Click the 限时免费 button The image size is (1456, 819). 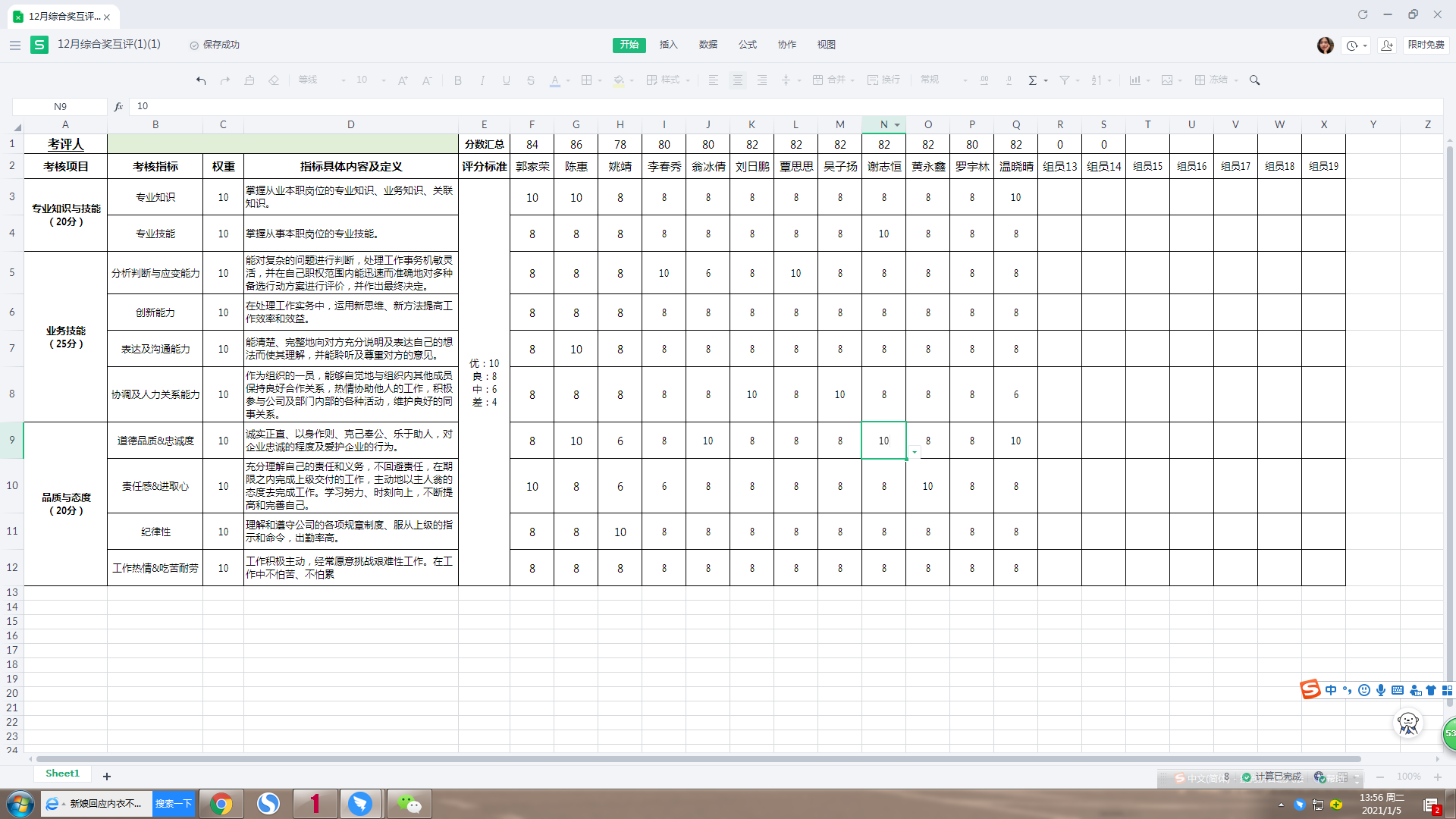(x=1426, y=45)
